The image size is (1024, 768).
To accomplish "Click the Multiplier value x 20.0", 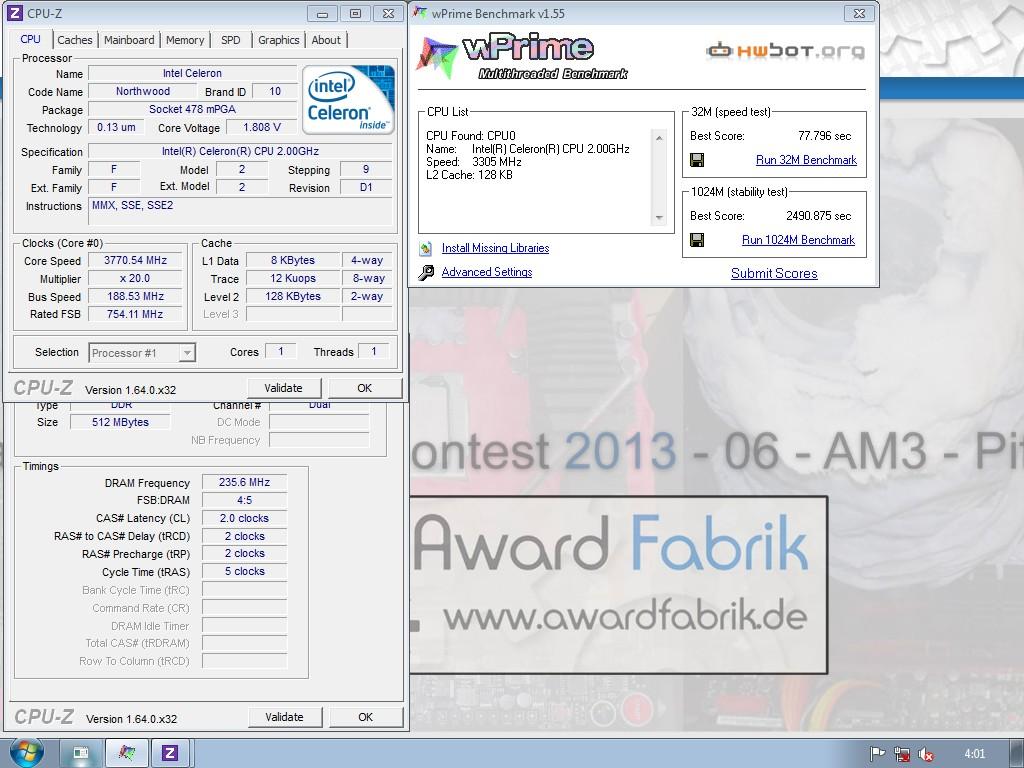I will (x=135, y=278).
